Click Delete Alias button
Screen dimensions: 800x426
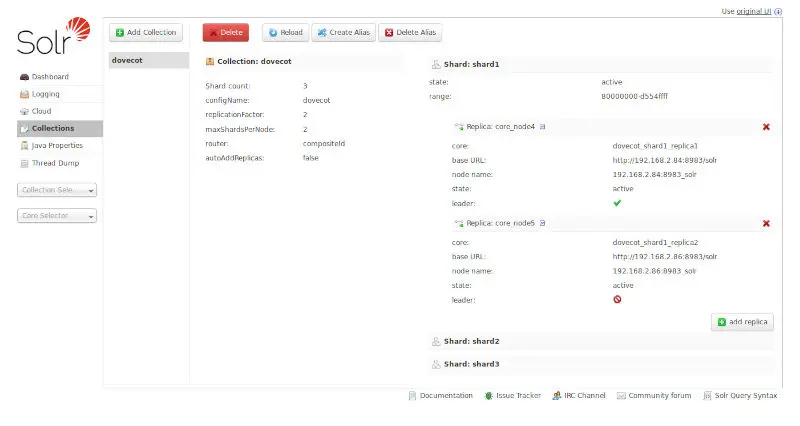tap(410, 32)
